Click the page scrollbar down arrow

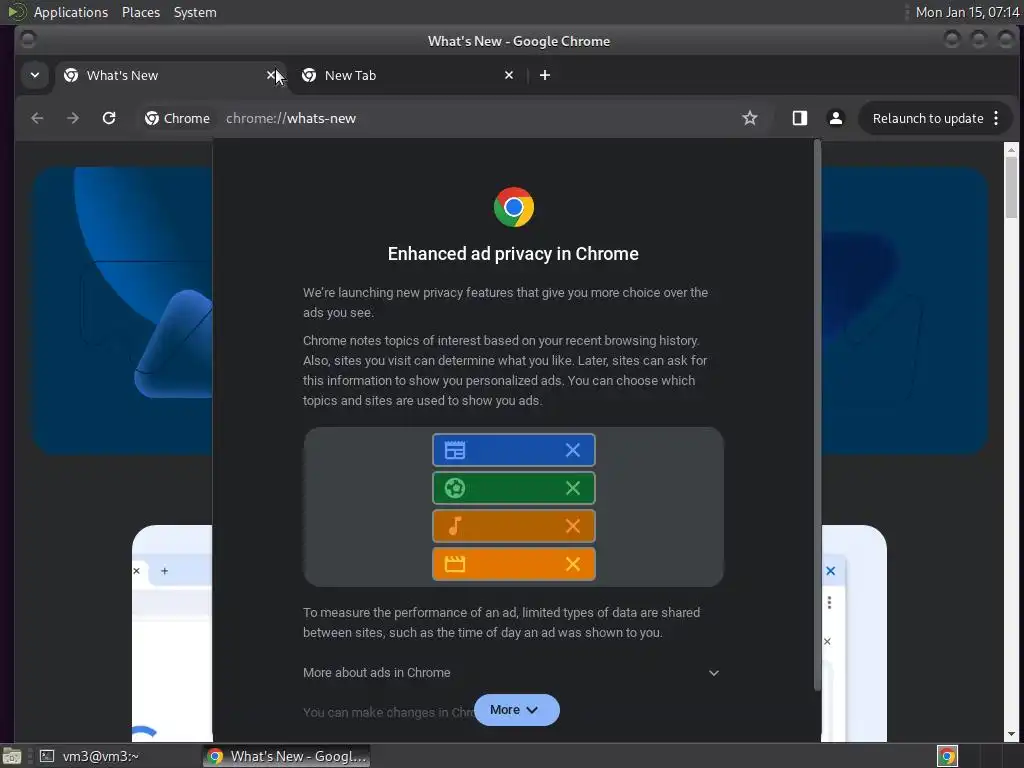coord(1011,734)
